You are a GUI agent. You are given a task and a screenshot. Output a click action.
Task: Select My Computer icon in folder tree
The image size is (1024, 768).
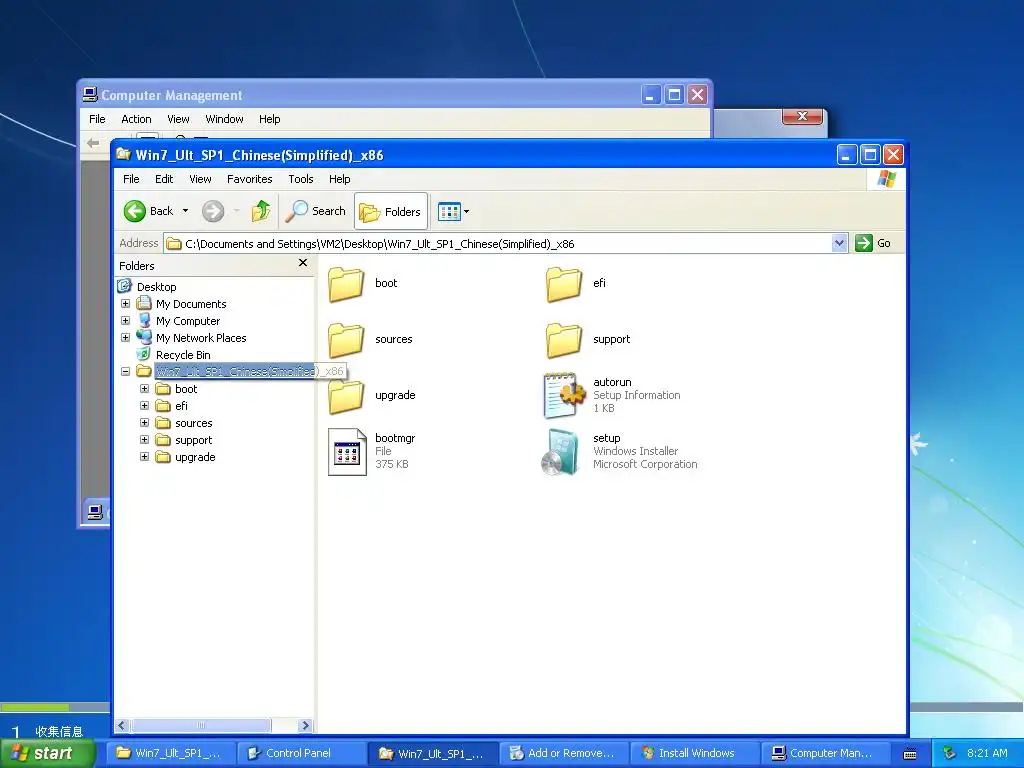coord(144,320)
